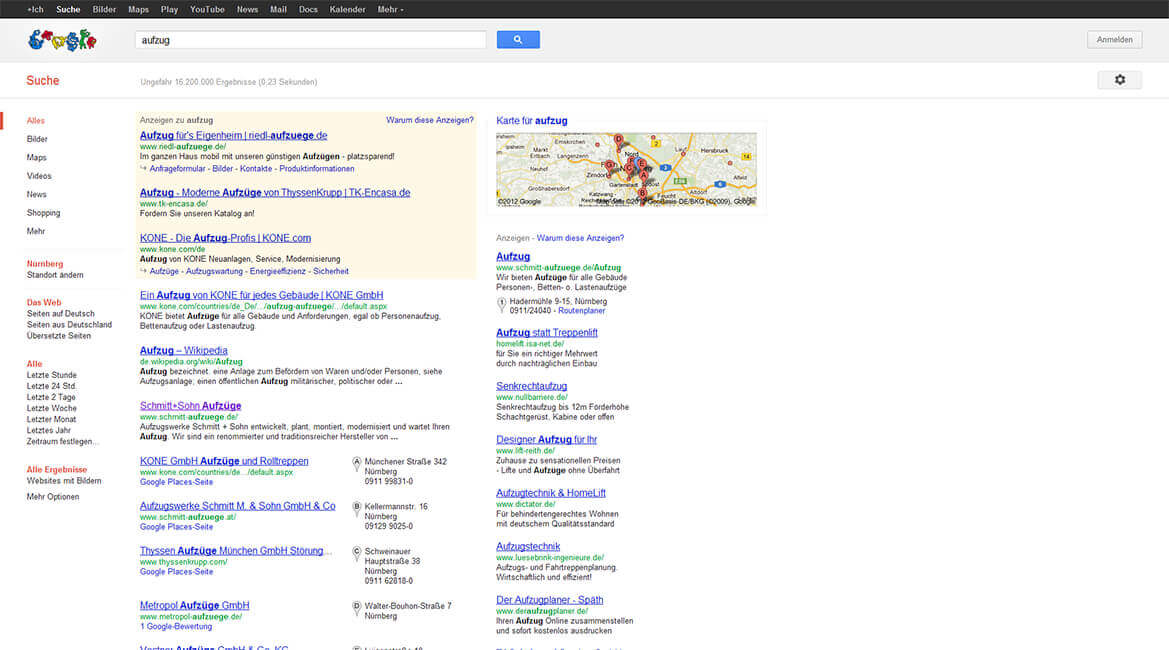This screenshot has height=650, width=1169.
Task: Open Zeitraum festlegen date range option
Action: click(63, 441)
